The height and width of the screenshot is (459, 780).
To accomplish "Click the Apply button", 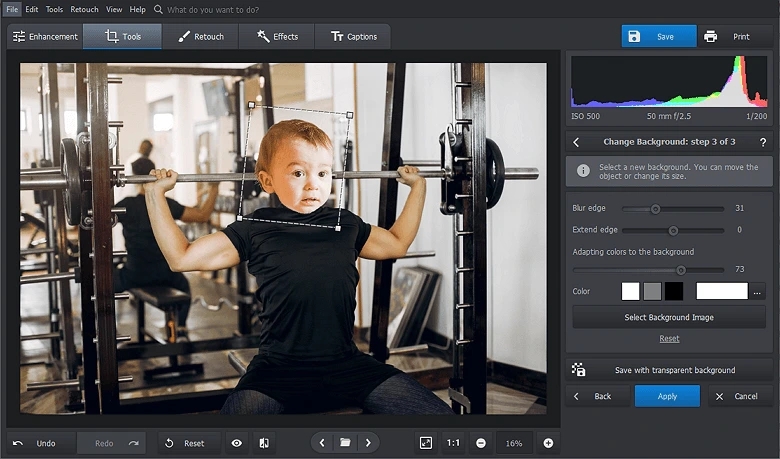I will click(667, 396).
